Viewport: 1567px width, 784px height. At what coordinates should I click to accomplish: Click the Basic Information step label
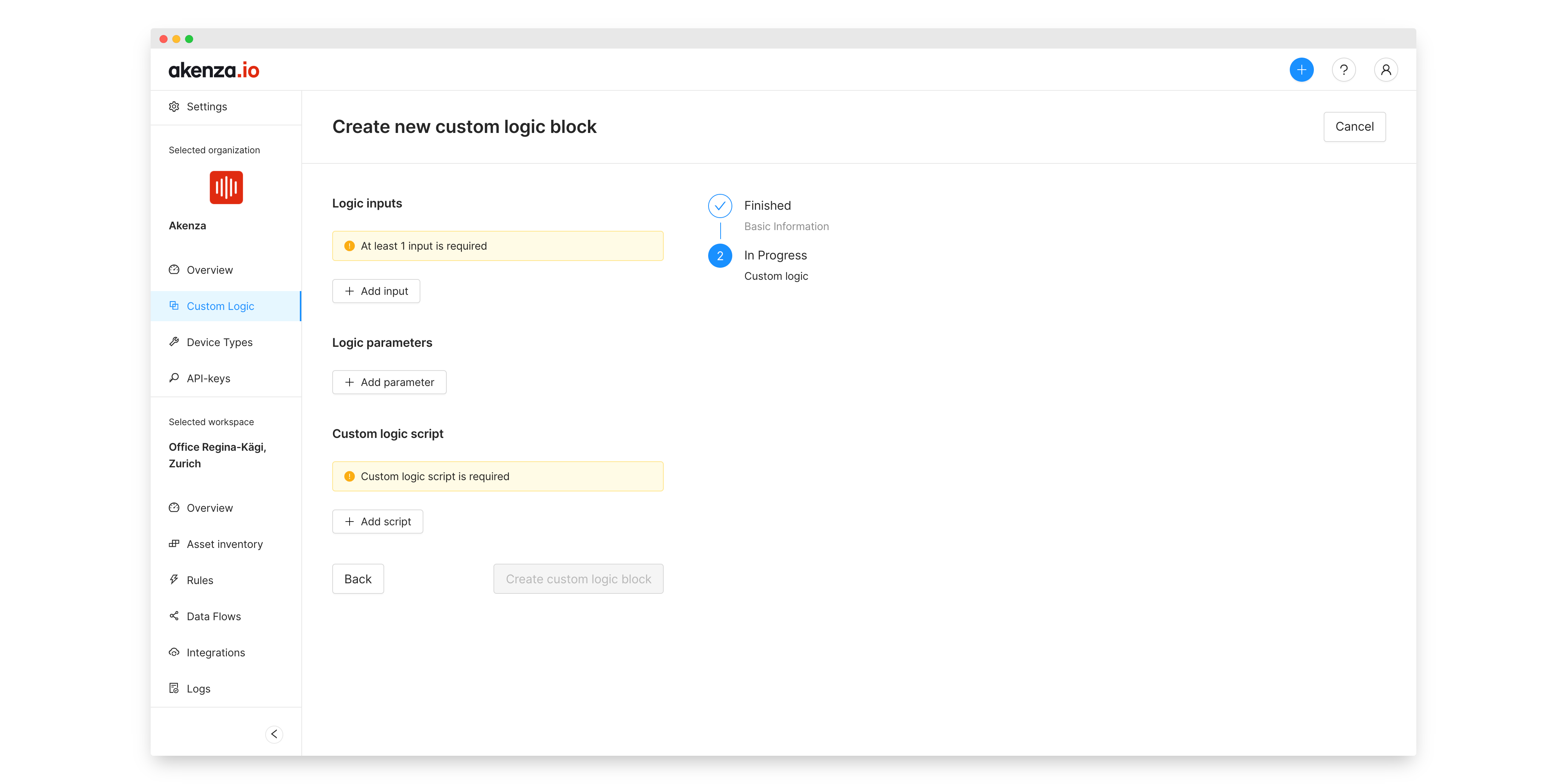[786, 226]
